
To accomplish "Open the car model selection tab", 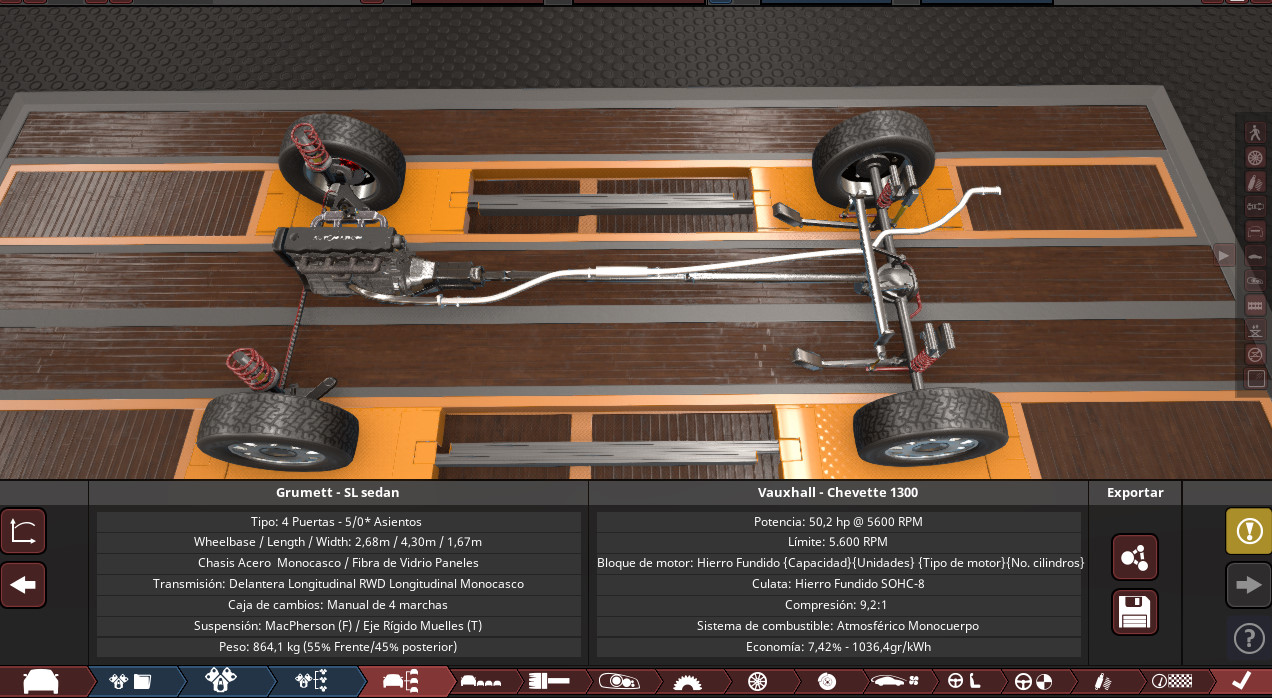I will 42,681.
